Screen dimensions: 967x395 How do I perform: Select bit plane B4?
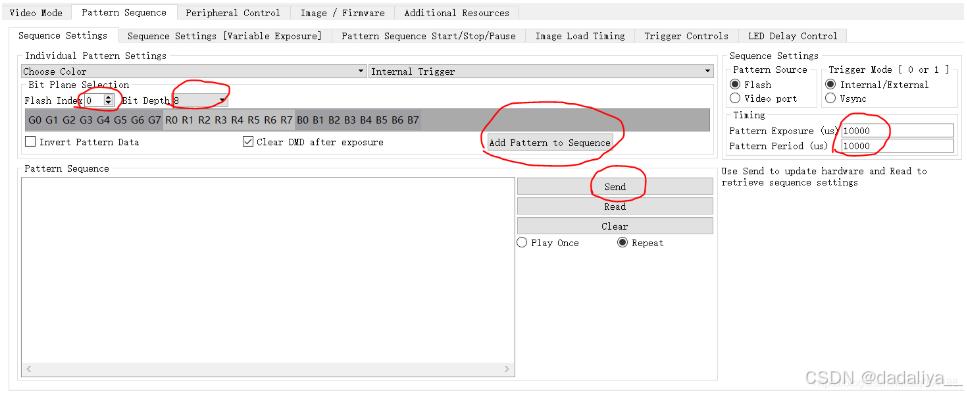point(367,120)
